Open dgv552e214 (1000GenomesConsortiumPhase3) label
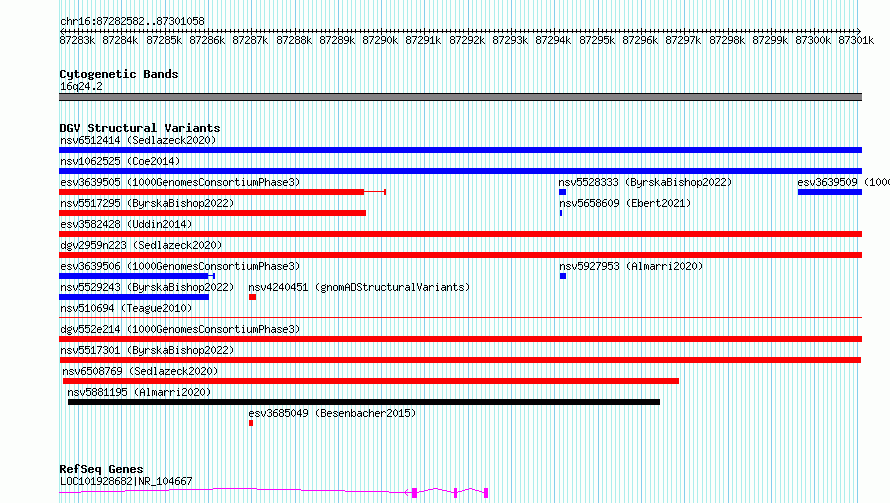 (x=180, y=329)
